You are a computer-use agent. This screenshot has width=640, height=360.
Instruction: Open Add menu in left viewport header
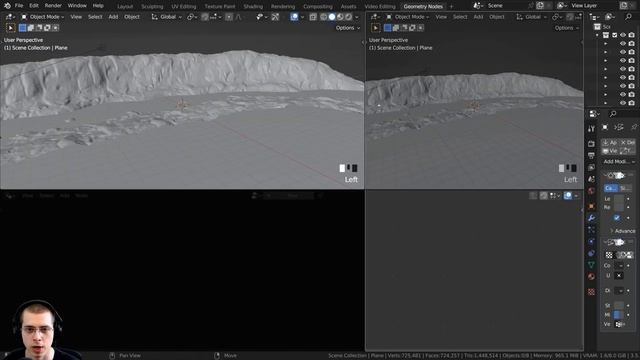point(113,17)
